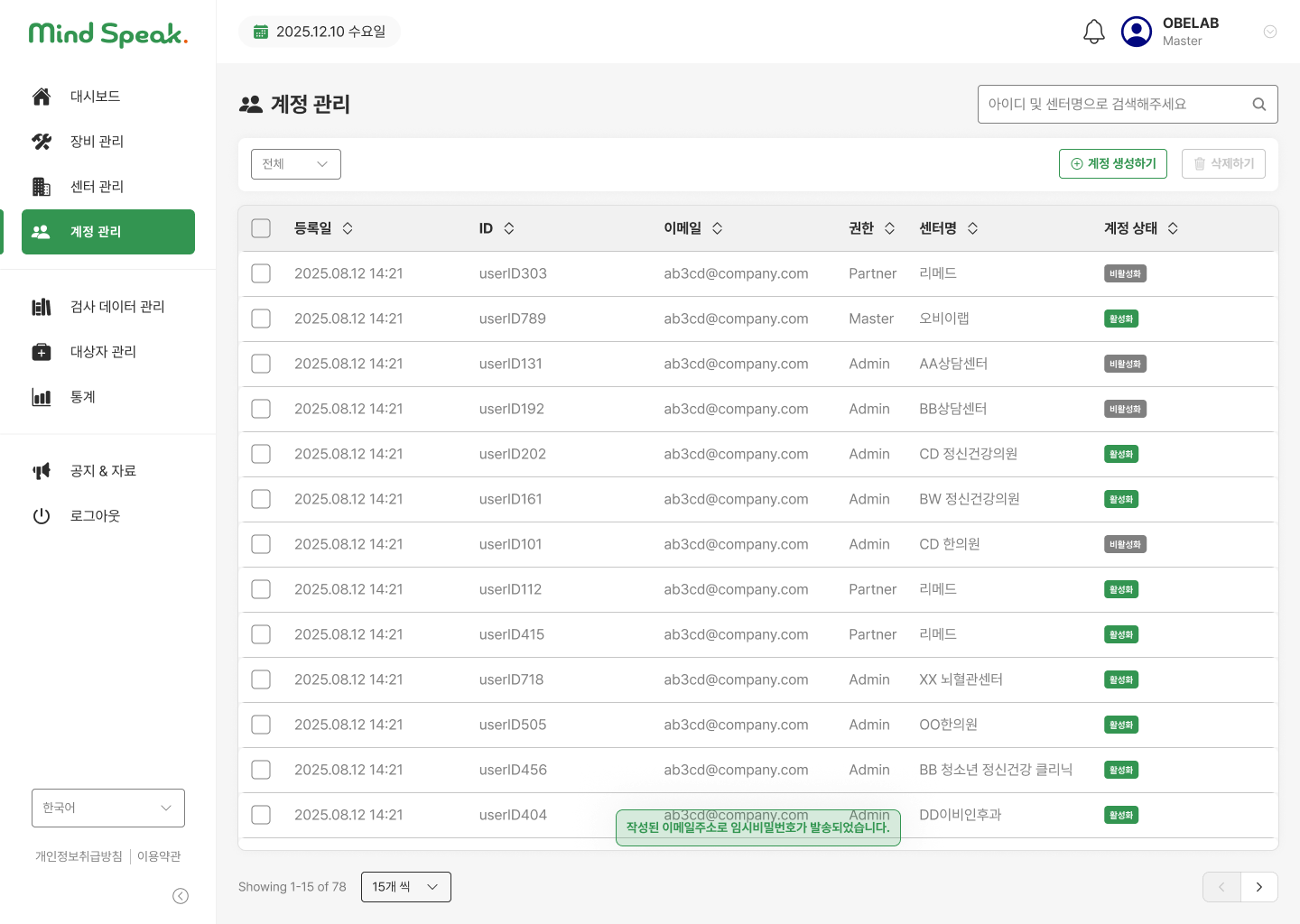Click 활성화 badge for userID789
This screenshot has width=1300, height=924.
(1121, 319)
